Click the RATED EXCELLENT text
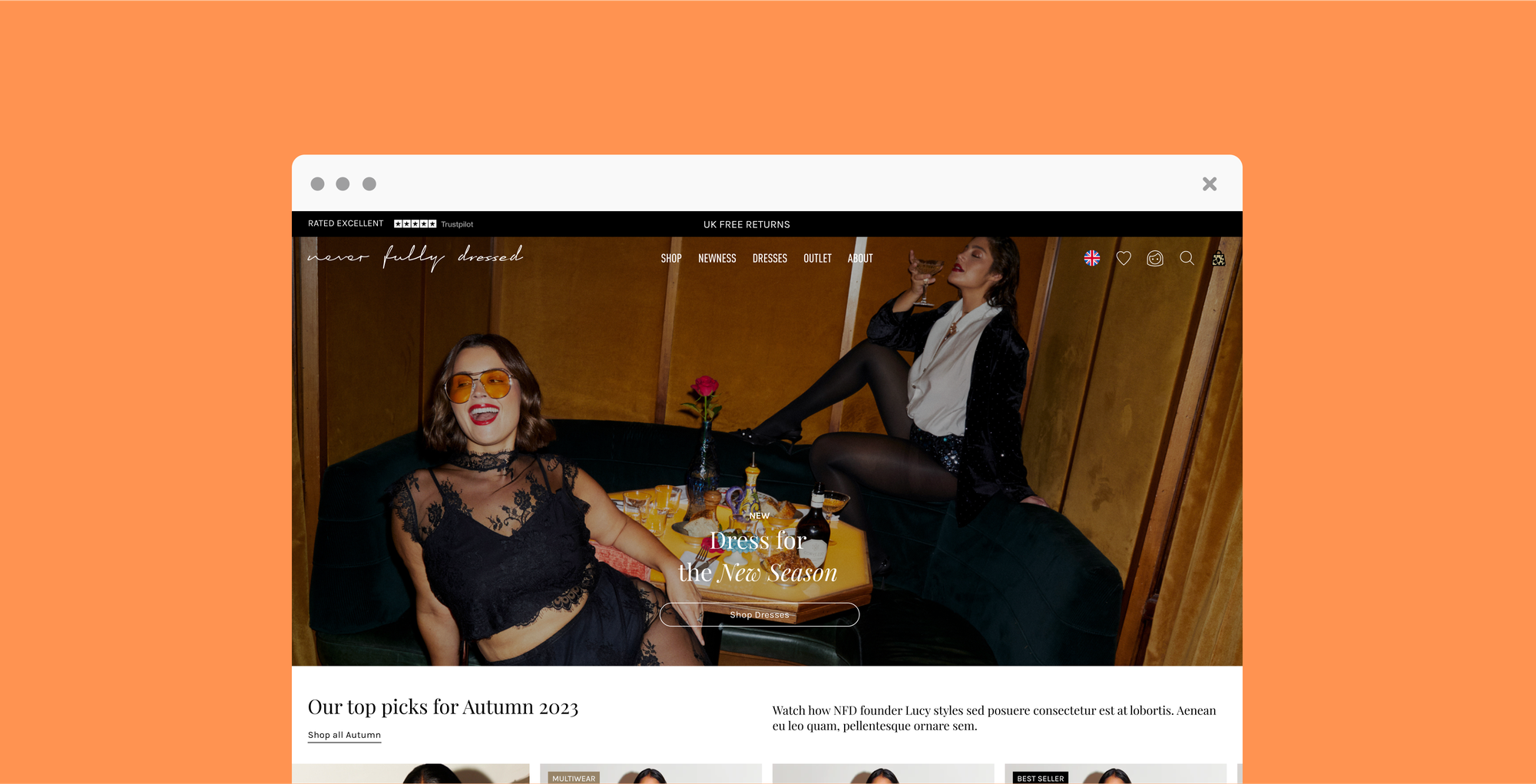The width and height of the screenshot is (1536, 784). point(346,223)
